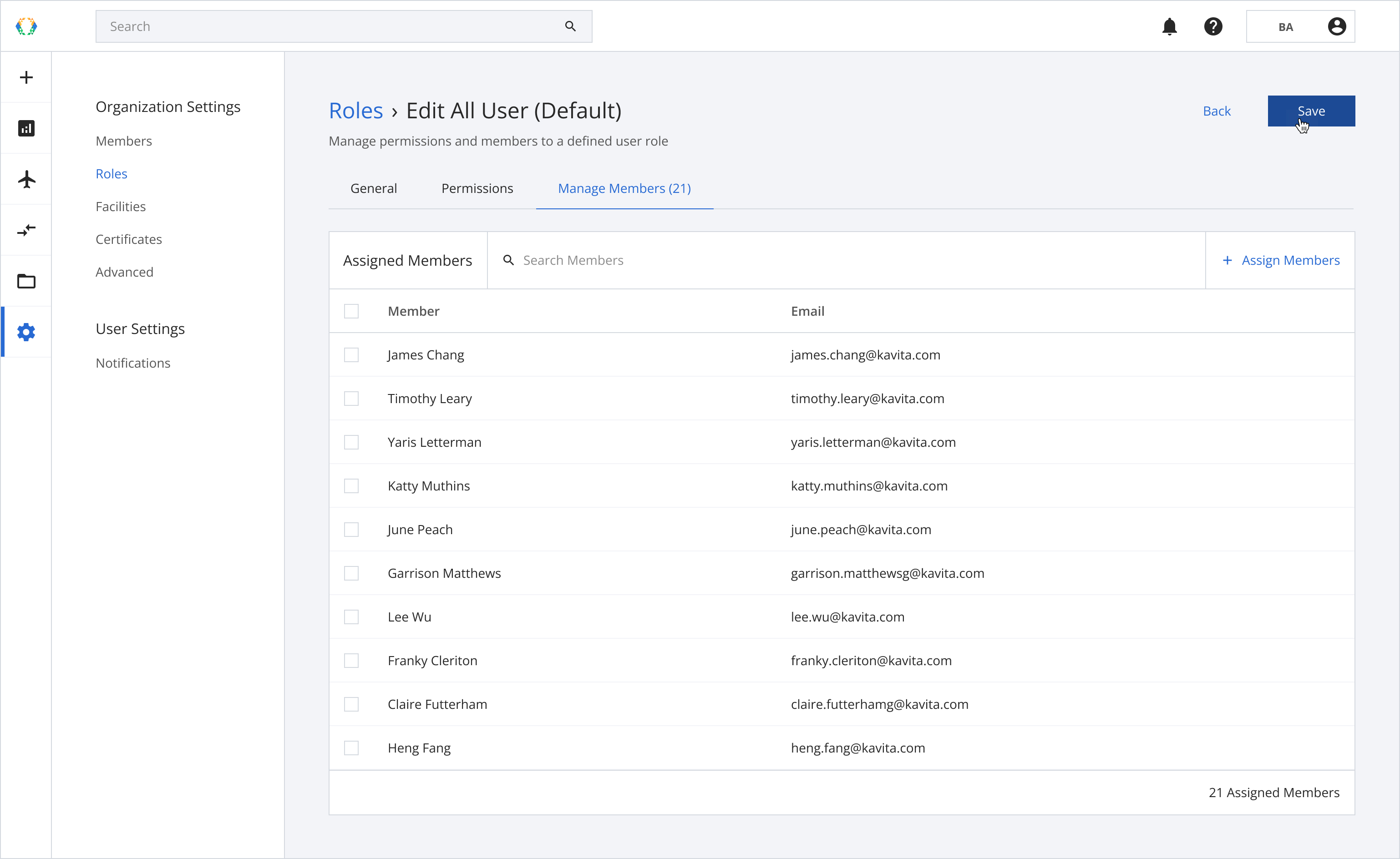Click the app logo in the top-left corner
This screenshot has height=859, width=1400.
click(26, 26)
